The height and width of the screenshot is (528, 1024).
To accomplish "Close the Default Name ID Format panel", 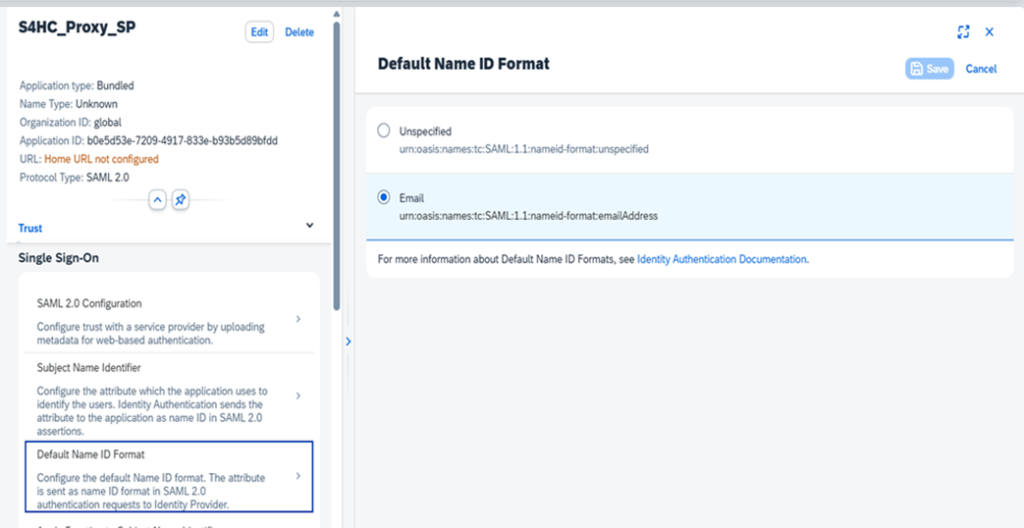I will pos(989,32).
